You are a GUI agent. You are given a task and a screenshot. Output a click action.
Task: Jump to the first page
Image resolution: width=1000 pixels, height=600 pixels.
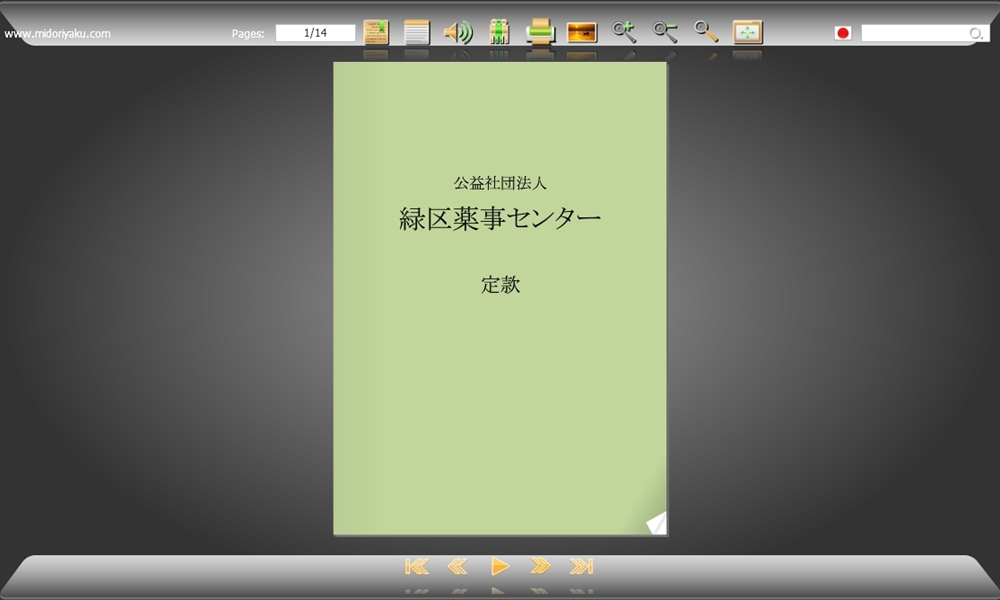[x=416, y=566]
